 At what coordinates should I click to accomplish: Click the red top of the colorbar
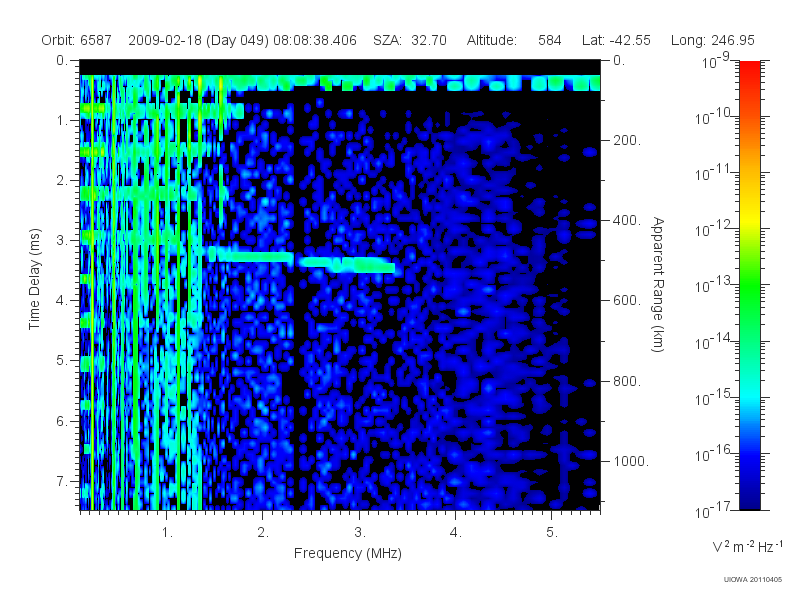tap(749, 69)
